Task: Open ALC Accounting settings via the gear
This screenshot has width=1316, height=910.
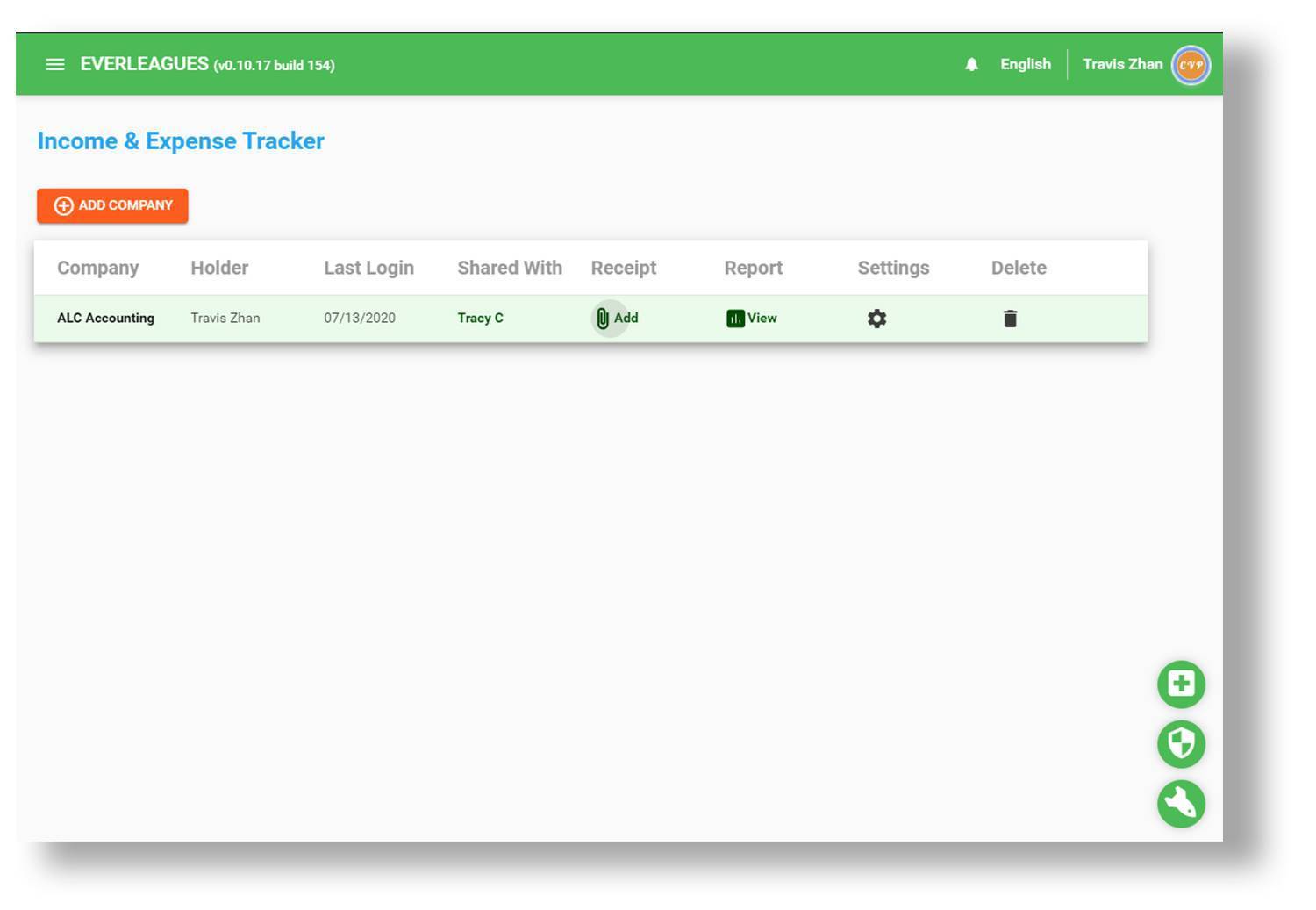Action: [876, 319]
